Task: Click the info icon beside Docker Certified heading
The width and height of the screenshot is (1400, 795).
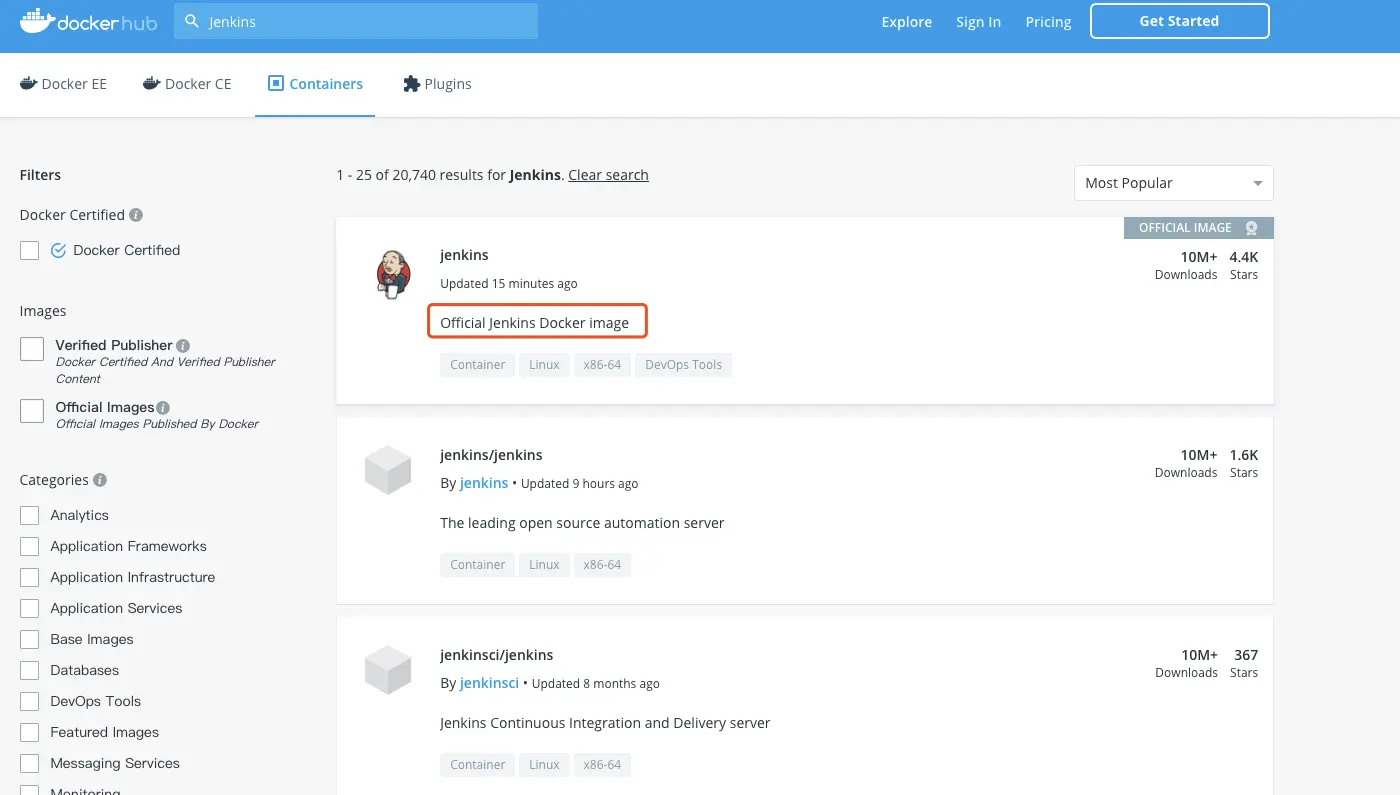Action: click(136, 215)
